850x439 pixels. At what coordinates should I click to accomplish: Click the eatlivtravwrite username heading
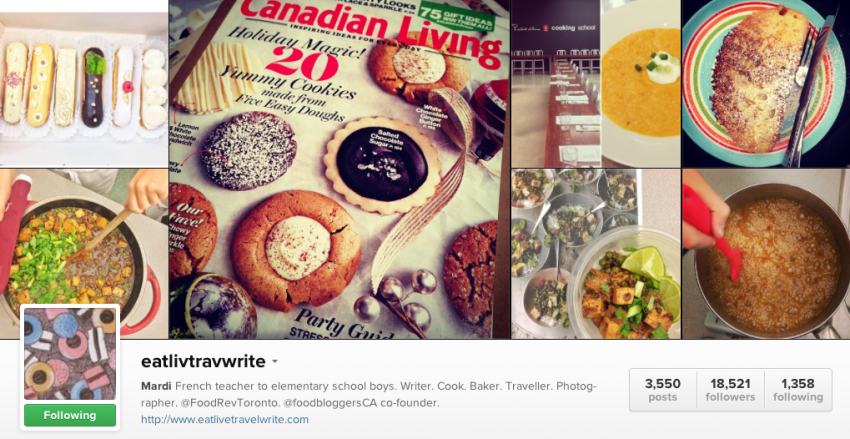tap(203, 361)
